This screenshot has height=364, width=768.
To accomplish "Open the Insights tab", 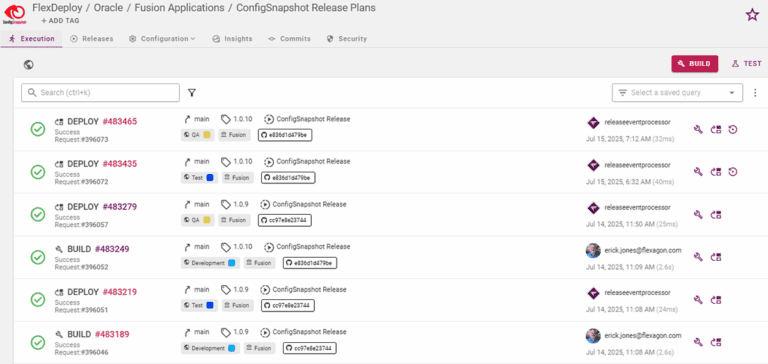I will pos(232,39).
